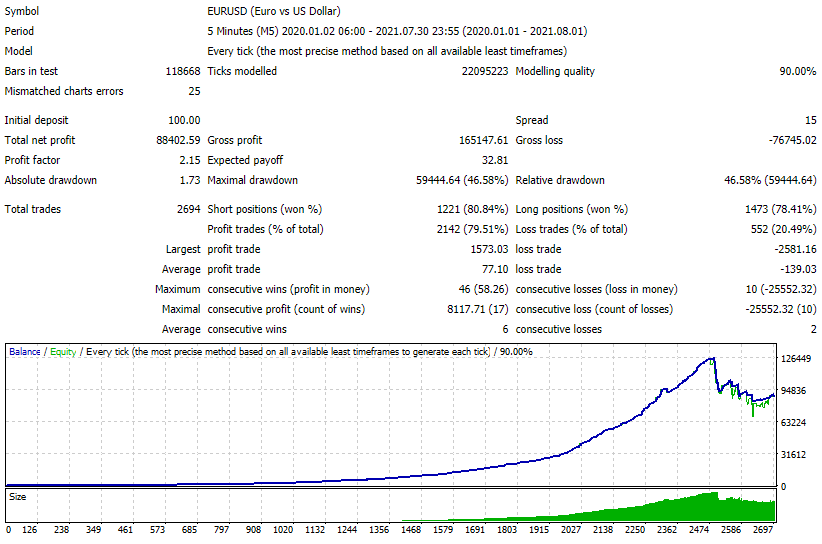The width and height of the screenshot is (822, 544).
Task: Click trade number 2474 on horizontal axis
Action: [x=699, y=530]
